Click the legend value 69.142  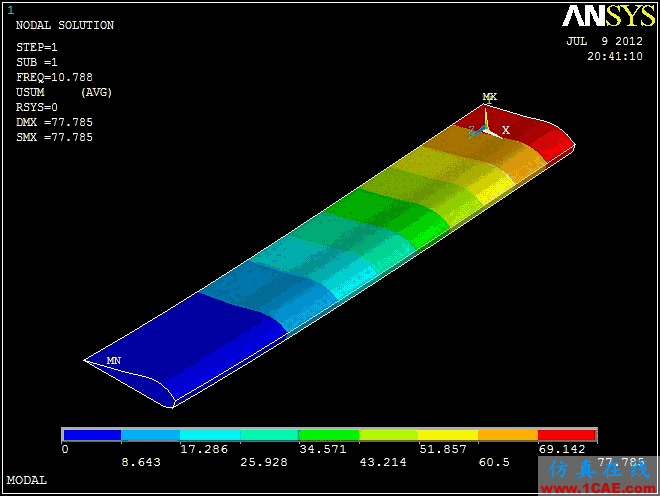[562, 449]
